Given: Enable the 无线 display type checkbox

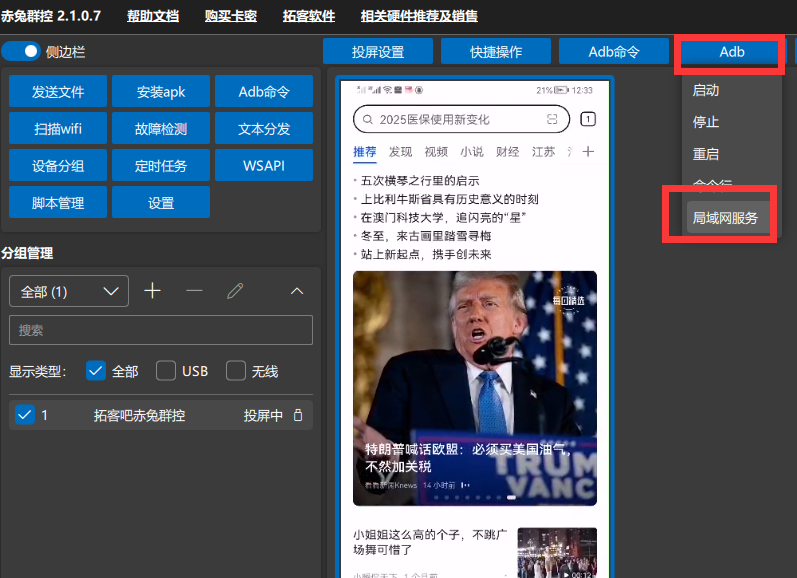Looking at the screenshot, I should coord(236,371).
